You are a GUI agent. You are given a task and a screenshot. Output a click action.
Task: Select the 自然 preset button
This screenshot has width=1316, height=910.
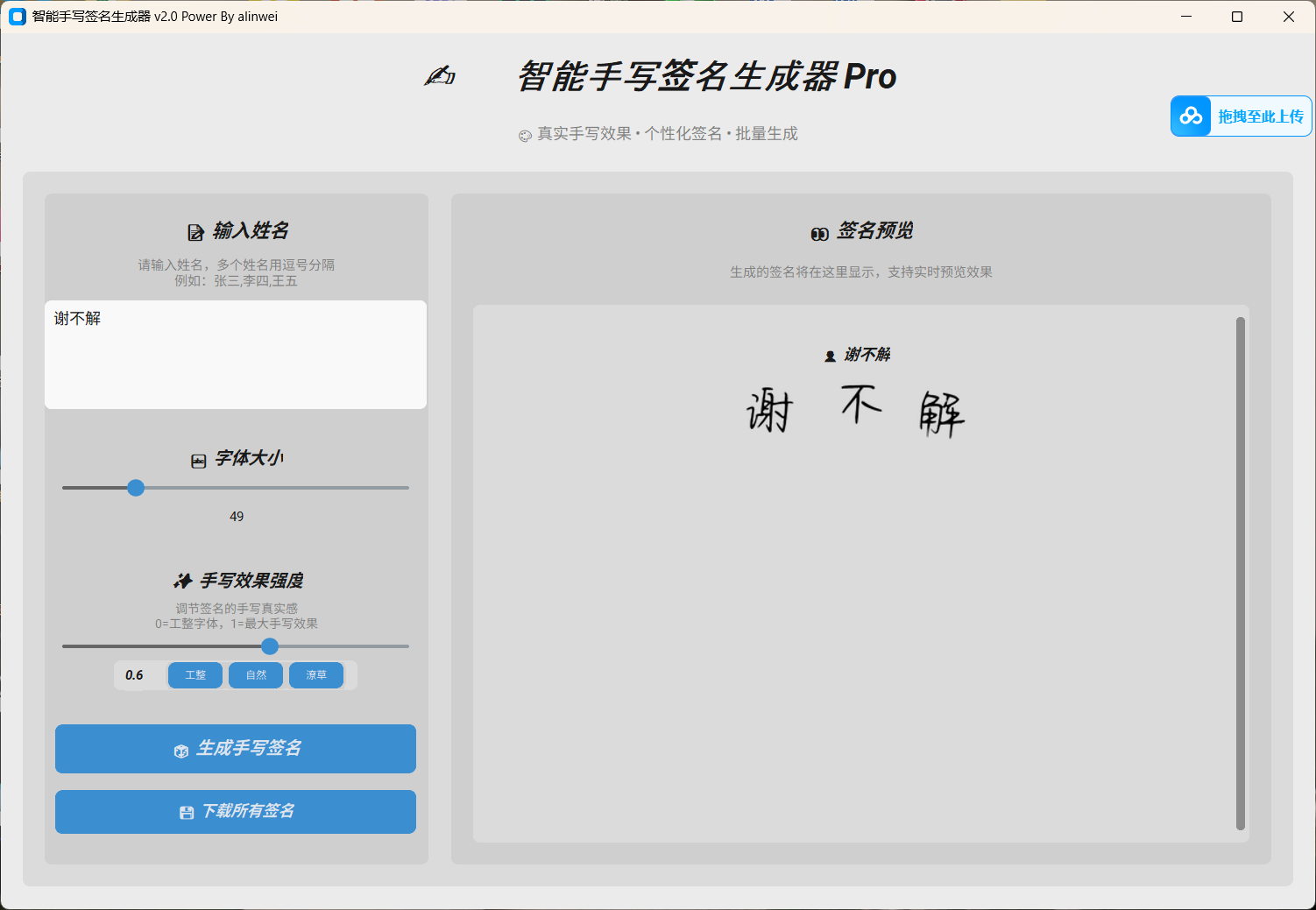[x=256, y=675]
